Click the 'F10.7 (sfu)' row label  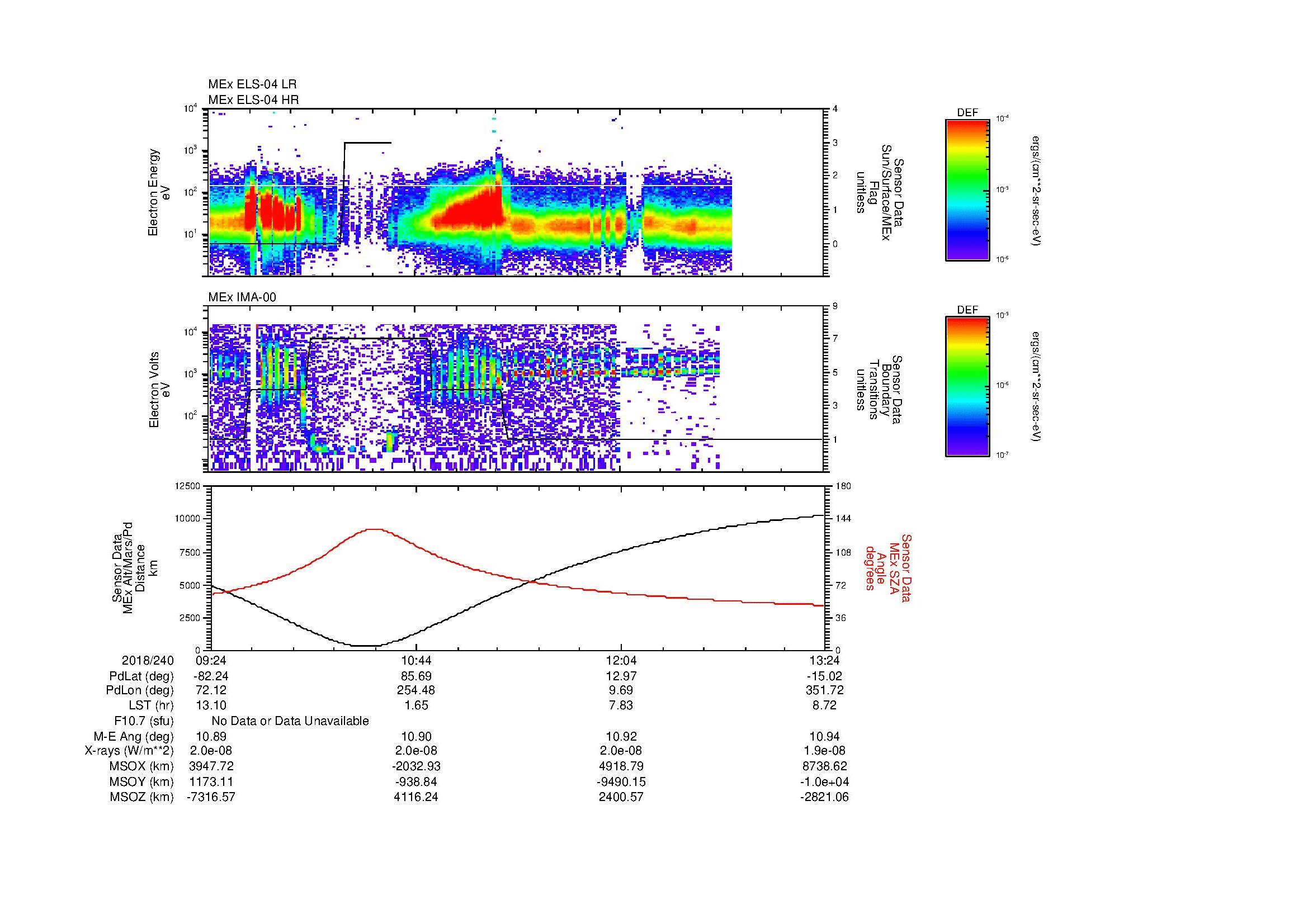click(x=144, y=721)
